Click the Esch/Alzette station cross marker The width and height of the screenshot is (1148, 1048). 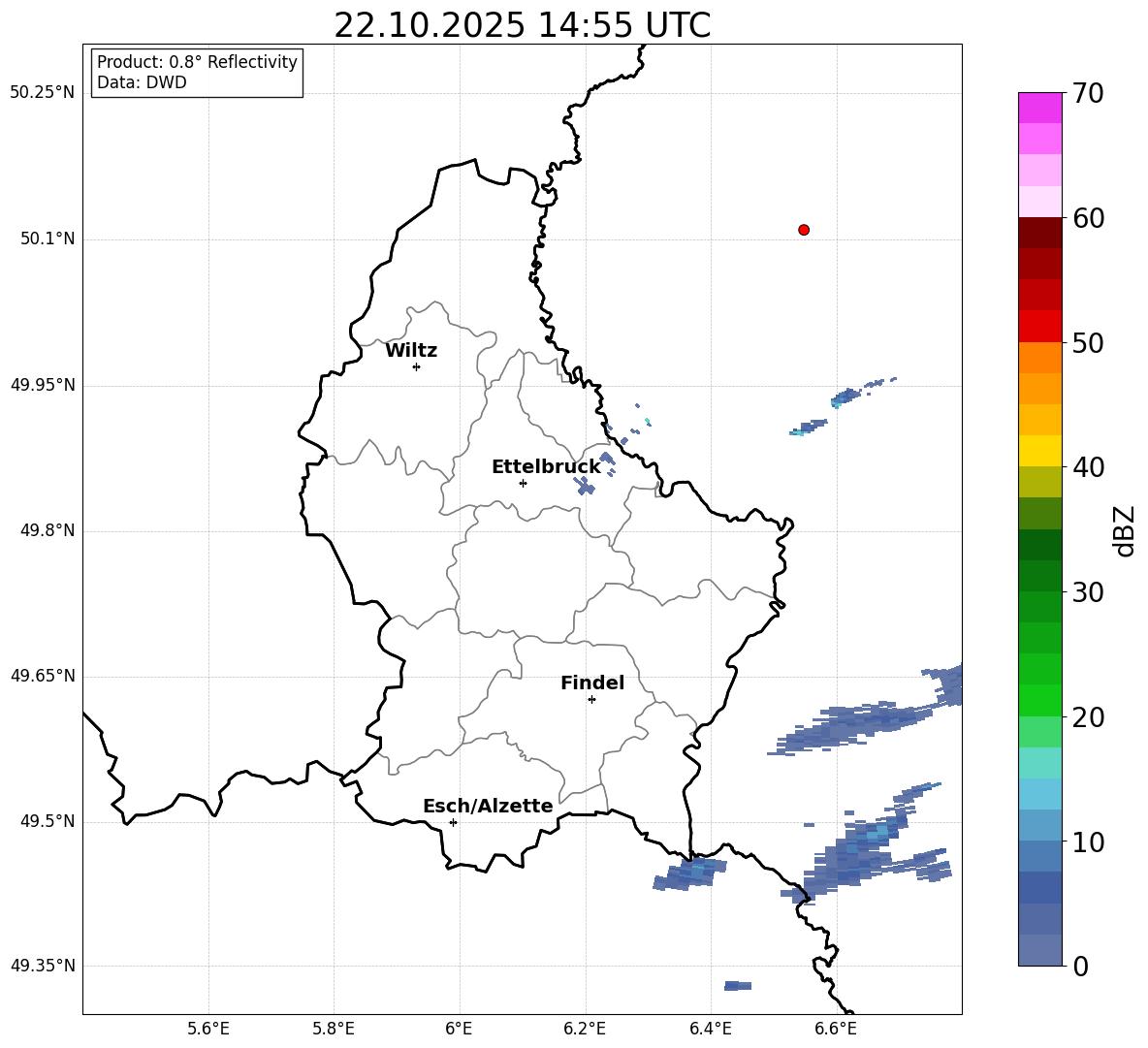(x=453, y=822)
